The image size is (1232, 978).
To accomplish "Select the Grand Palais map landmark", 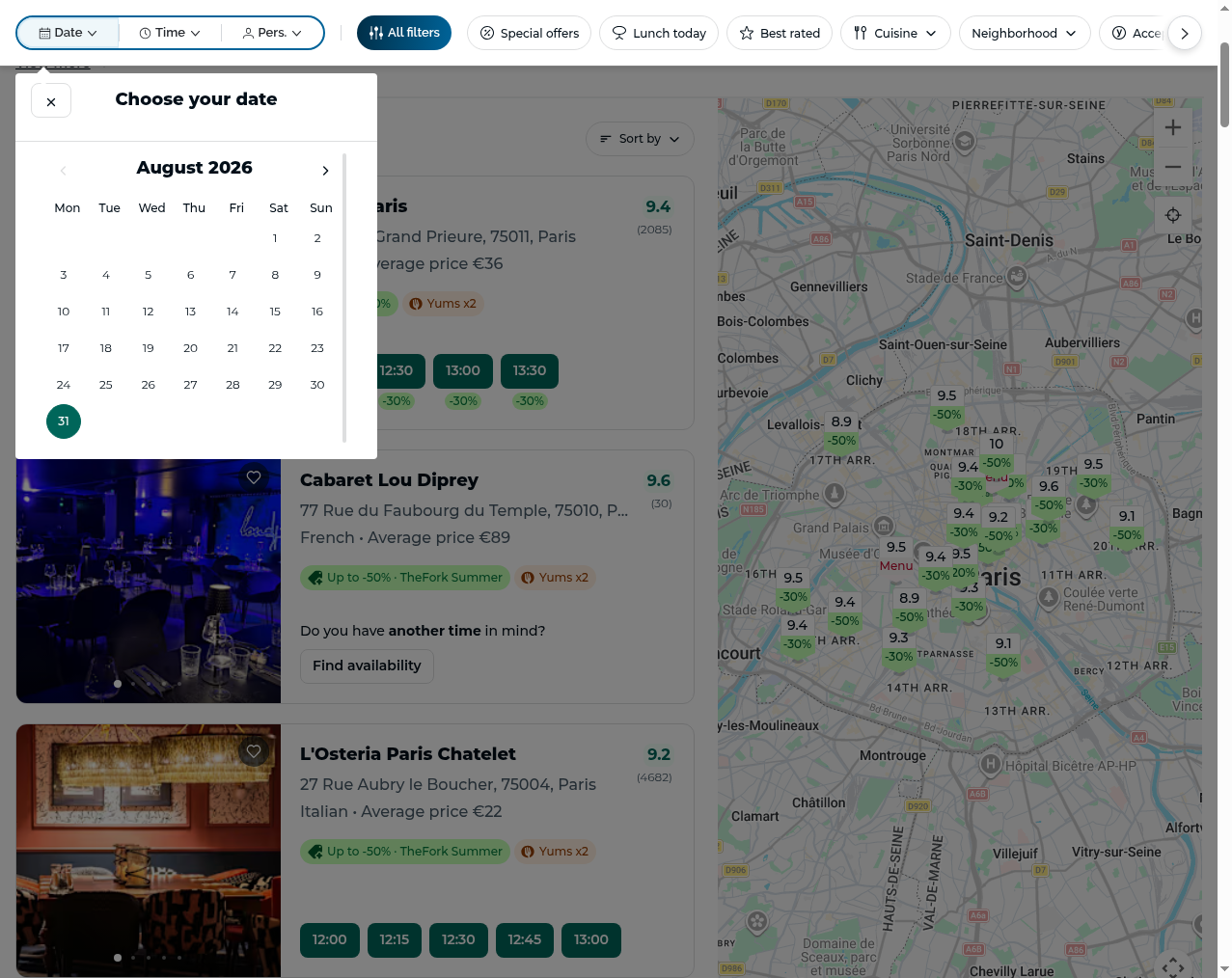I will (x=884, y=527).
